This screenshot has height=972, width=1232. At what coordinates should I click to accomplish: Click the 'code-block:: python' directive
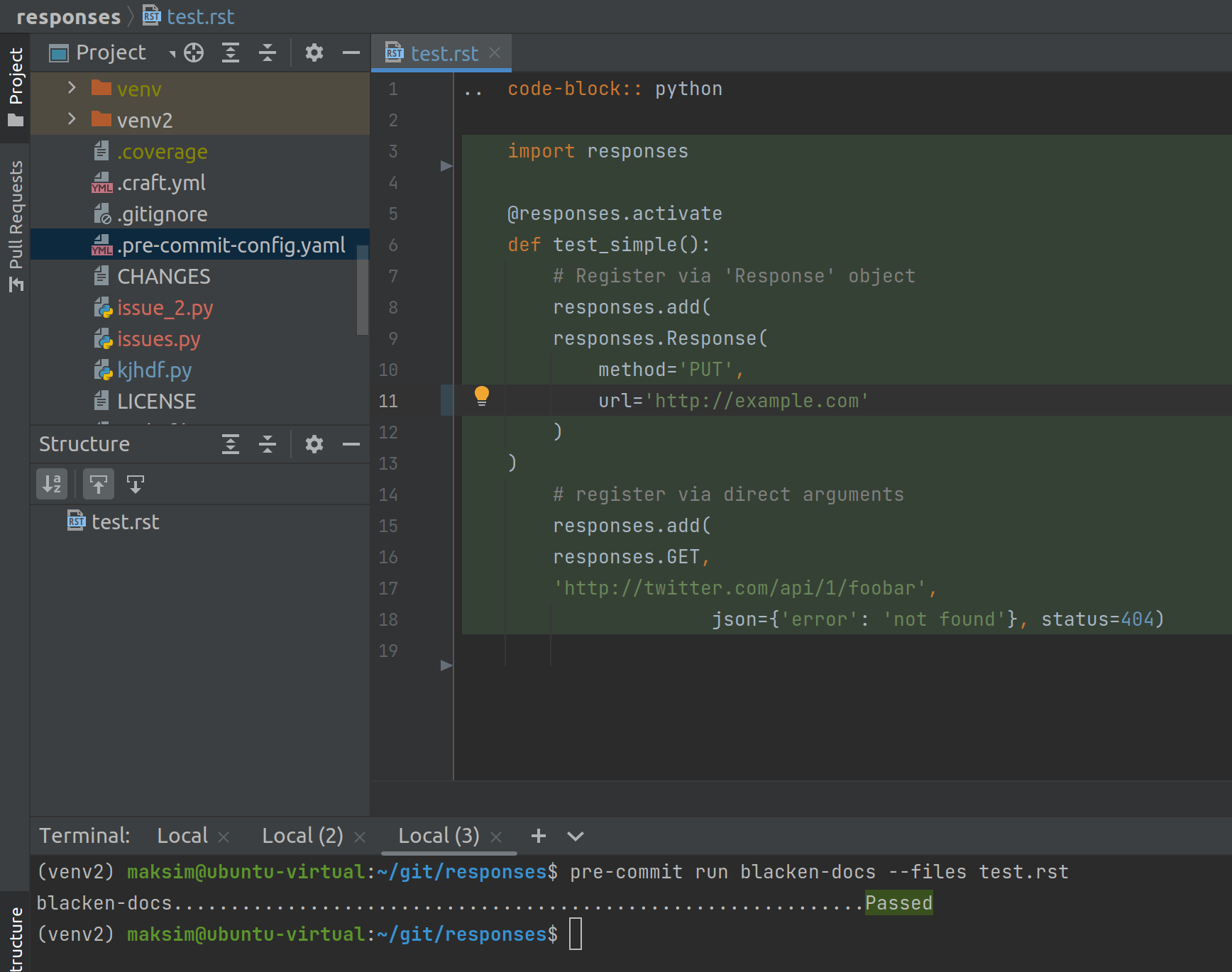(x=615, y=88)
